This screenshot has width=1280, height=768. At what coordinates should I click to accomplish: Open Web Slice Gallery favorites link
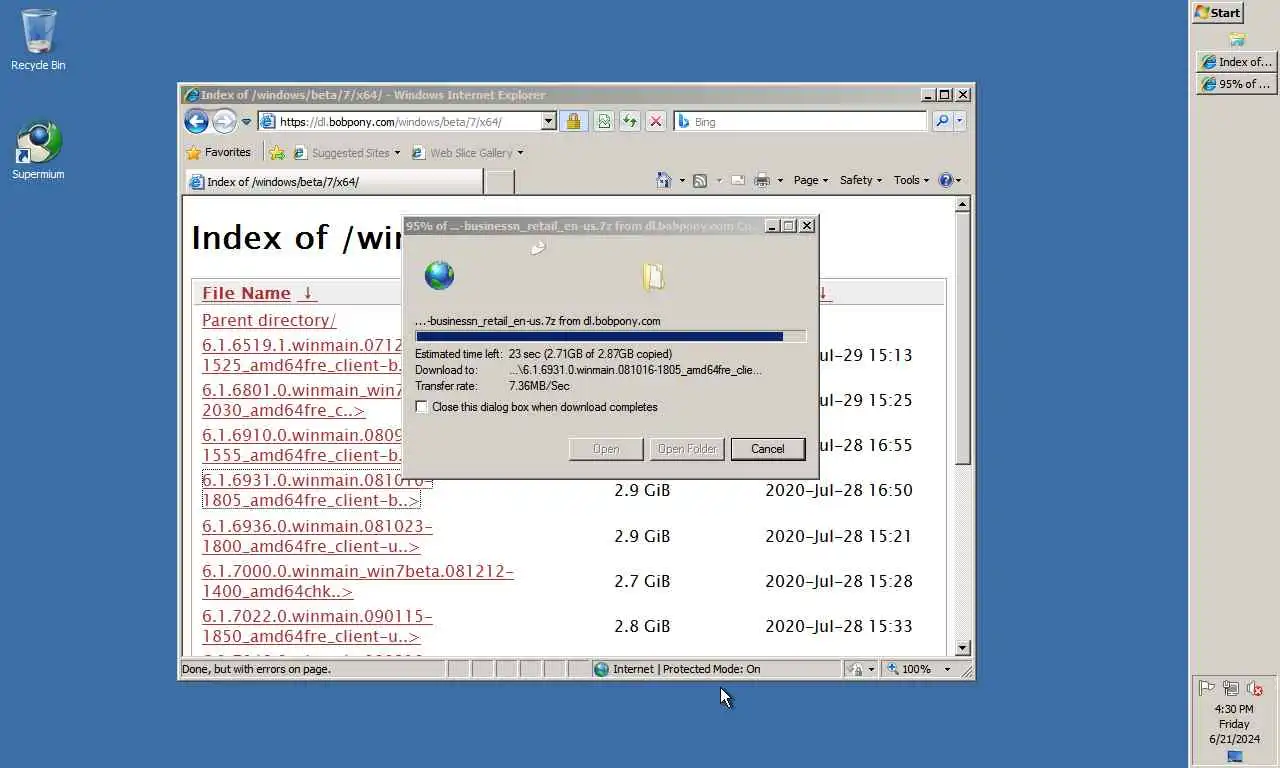point(467,153)
